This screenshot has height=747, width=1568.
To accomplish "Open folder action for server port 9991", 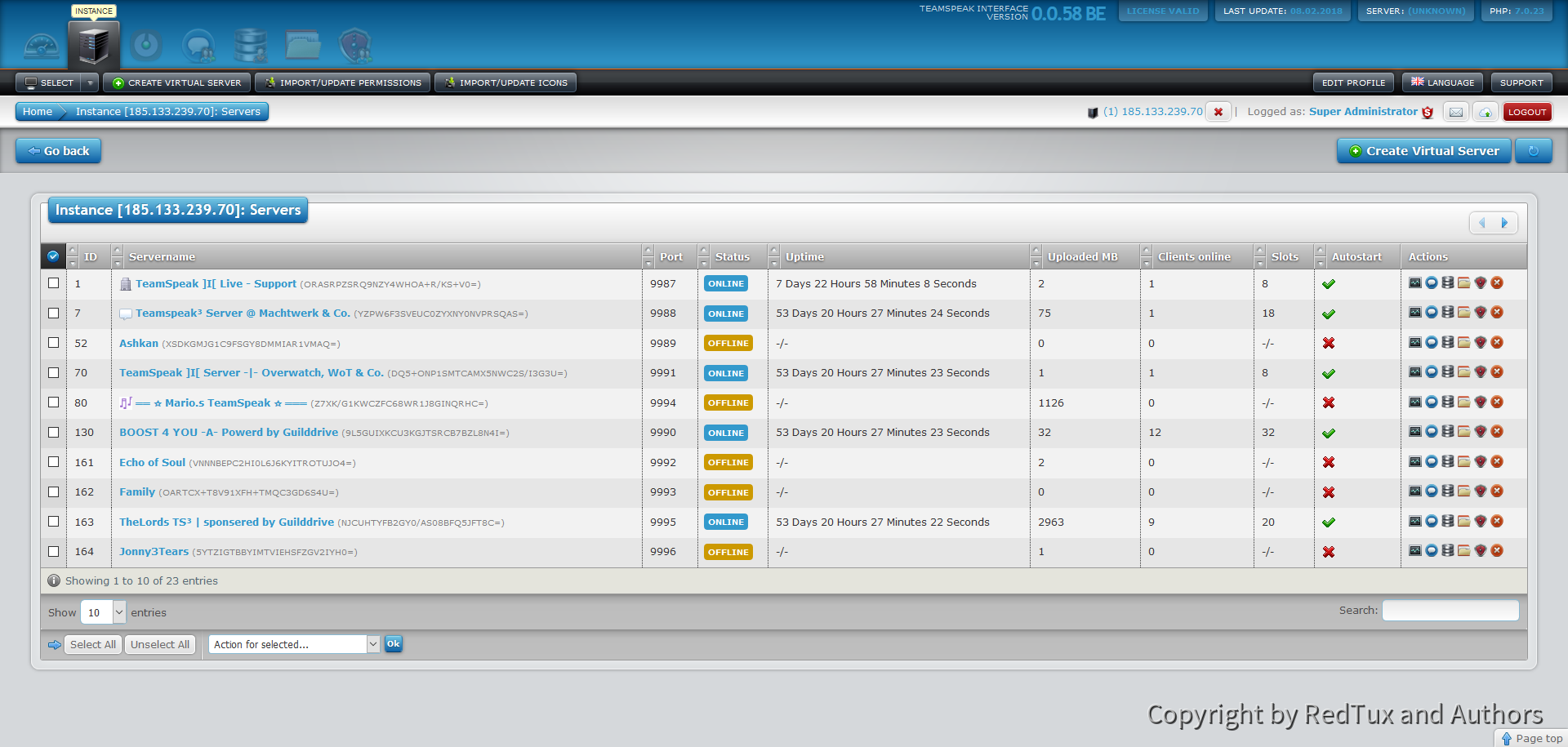I will [x=1464, y=372].
